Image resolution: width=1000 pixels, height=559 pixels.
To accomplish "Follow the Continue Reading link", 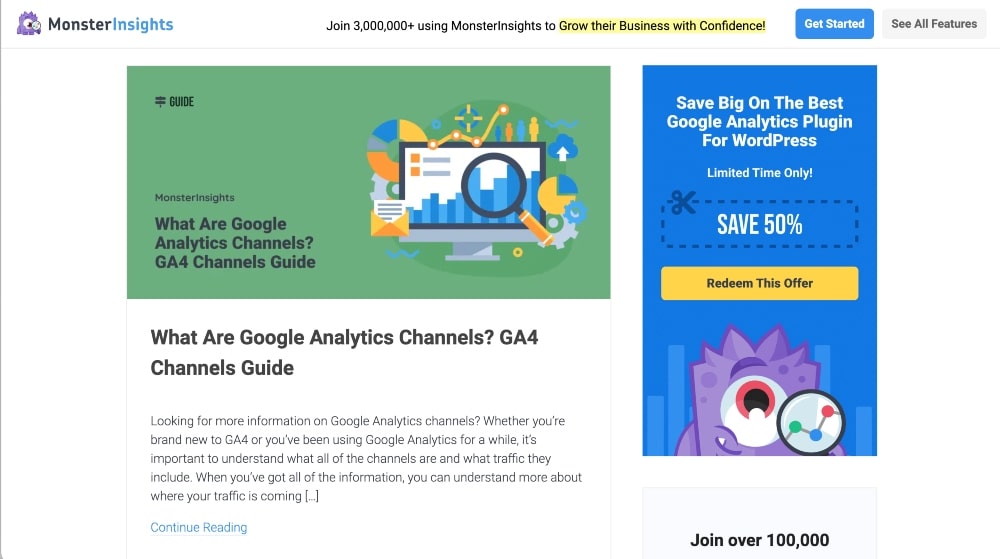I will click(199, 527).
